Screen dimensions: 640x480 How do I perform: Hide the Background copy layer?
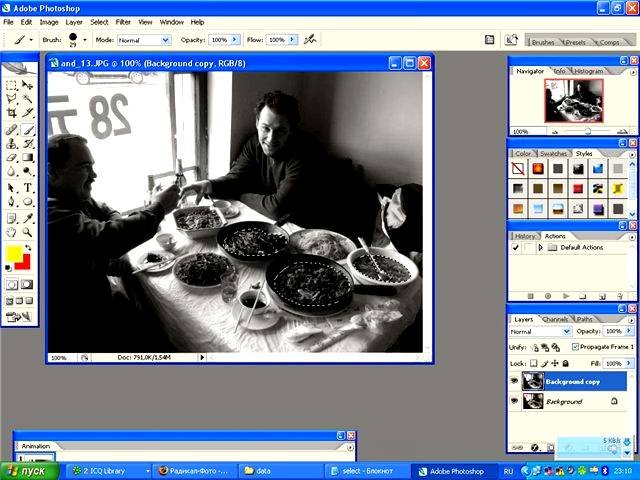515,381
